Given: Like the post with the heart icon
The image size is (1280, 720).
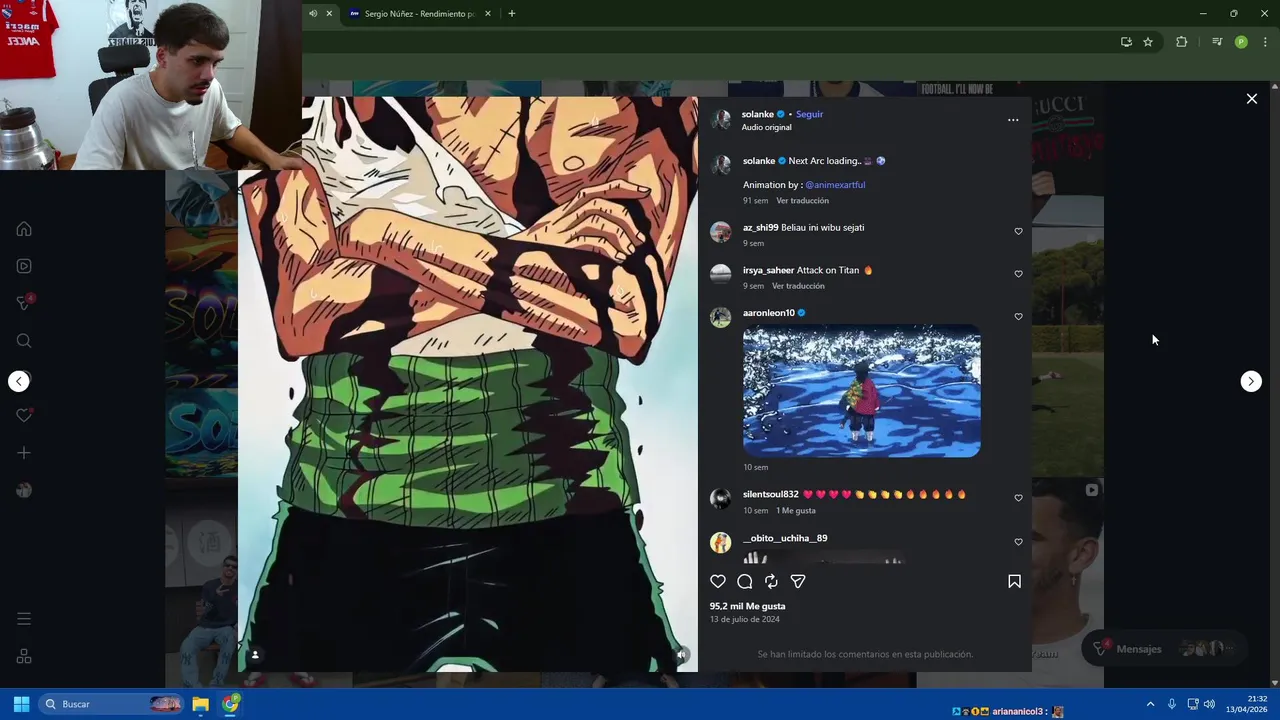Looking at the screenshot, I should tap(718, 581).
